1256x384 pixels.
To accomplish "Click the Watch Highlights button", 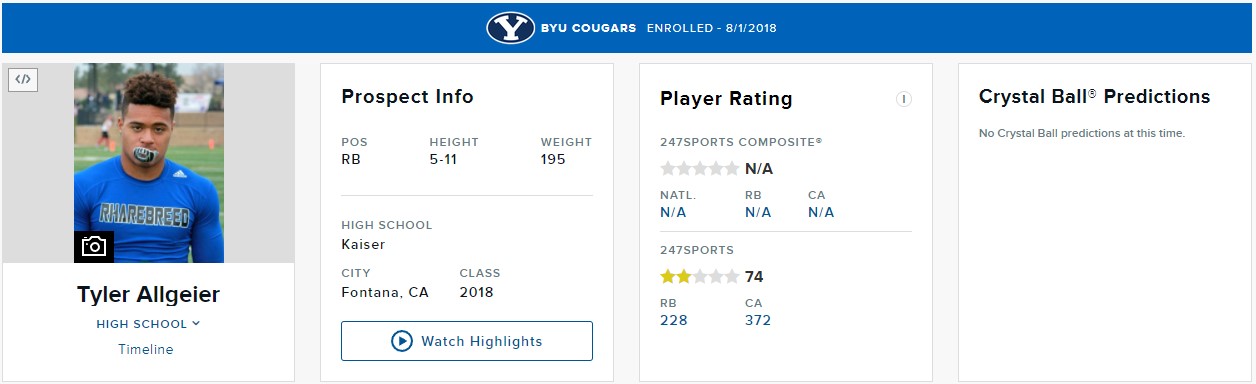I will [467, 341].
